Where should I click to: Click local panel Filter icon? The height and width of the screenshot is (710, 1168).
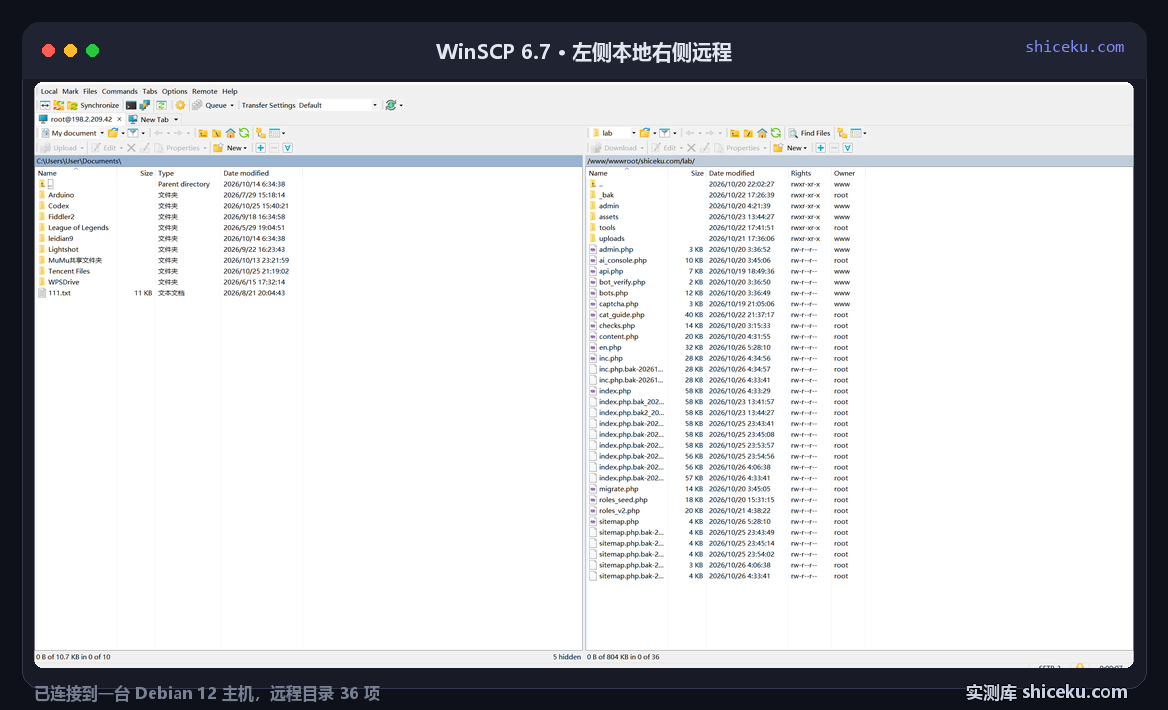(x=133, y=133)
